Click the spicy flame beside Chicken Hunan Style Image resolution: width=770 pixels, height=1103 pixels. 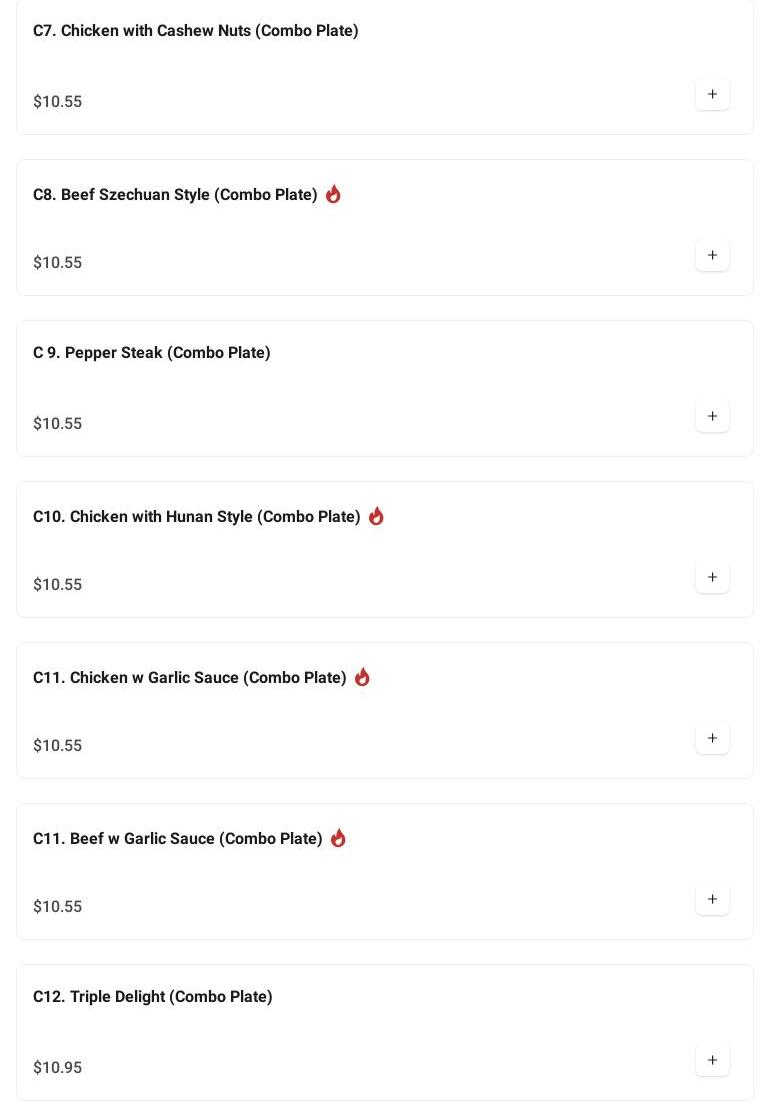[x=376, y=516]
